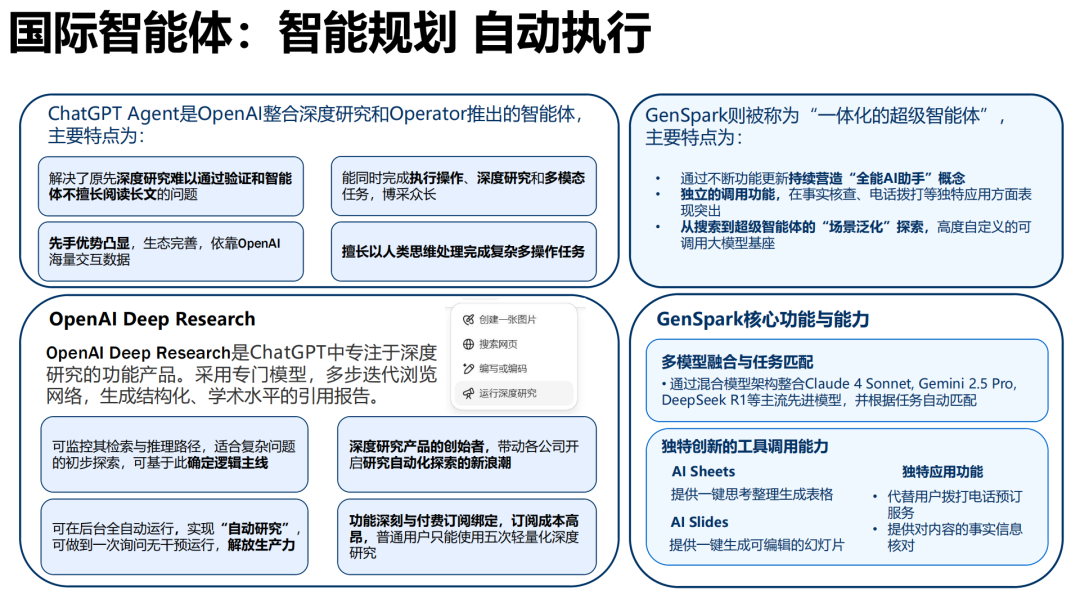The image size is (1080, 608).
Task: Select the subheading 独特创新的工具调用能力
Action: point(745,447)
